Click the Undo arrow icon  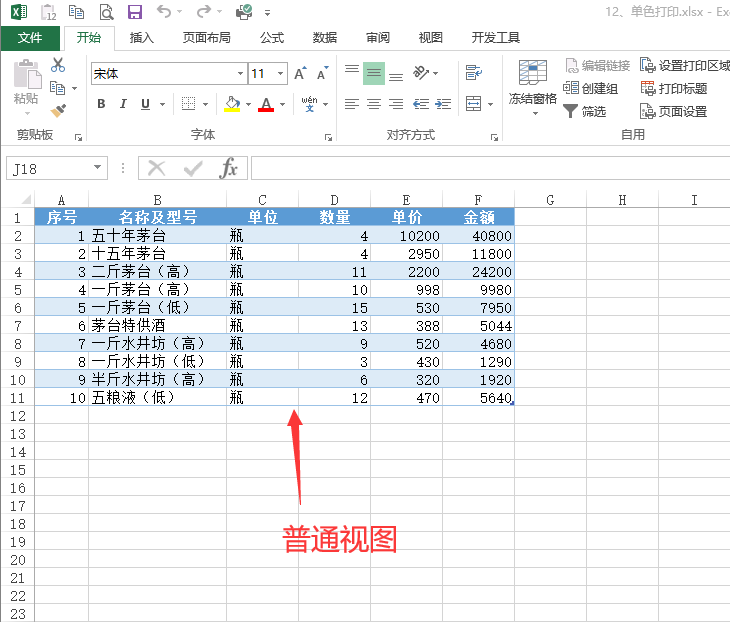(164, 11)
